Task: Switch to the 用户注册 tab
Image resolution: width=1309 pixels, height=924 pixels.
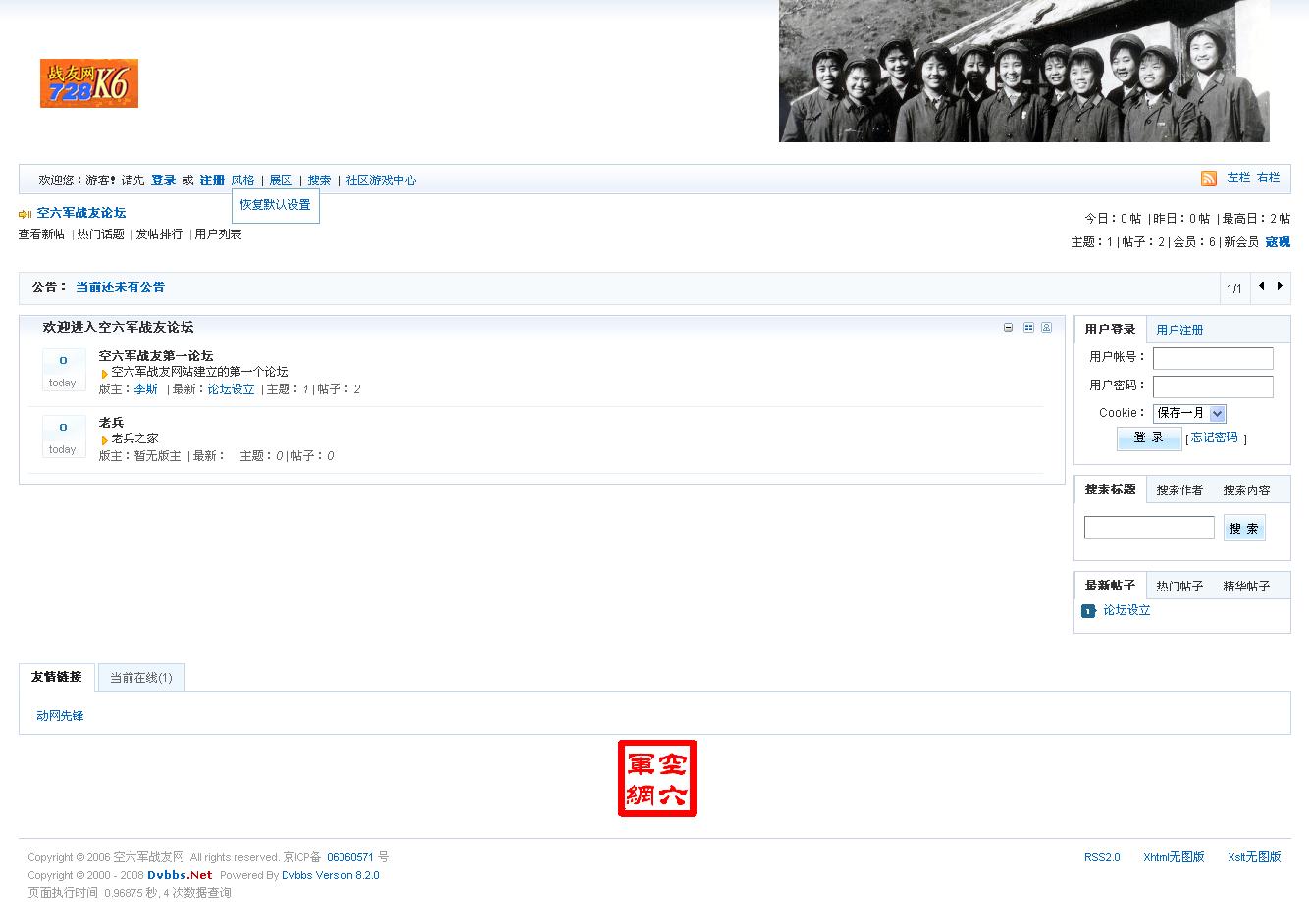Action: coord(1179,331)
